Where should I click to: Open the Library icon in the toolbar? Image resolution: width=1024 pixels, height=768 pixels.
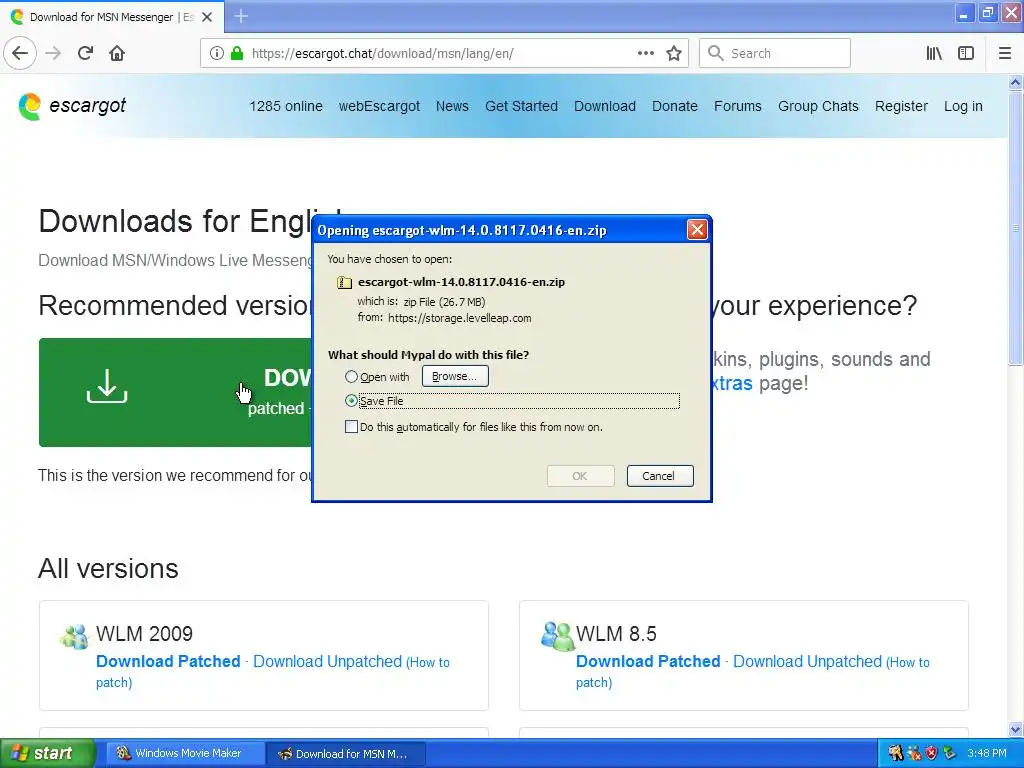[934, 54]
